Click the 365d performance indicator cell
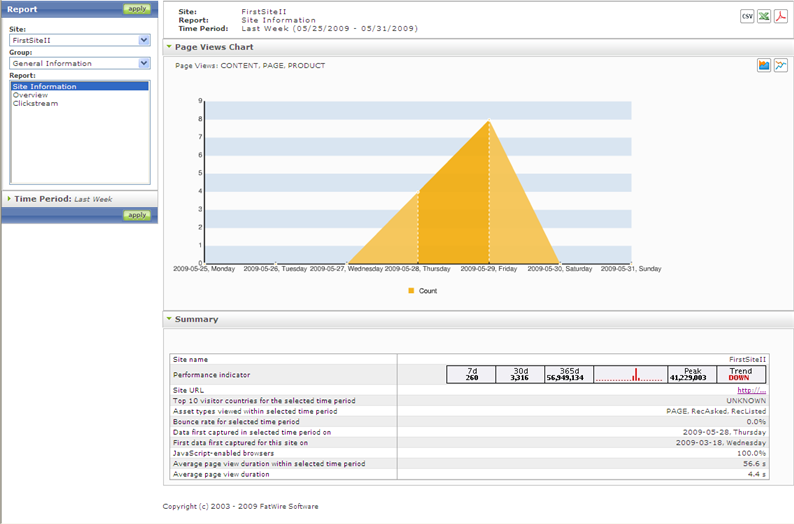The image size is (794, 524). tap(569, 374)
